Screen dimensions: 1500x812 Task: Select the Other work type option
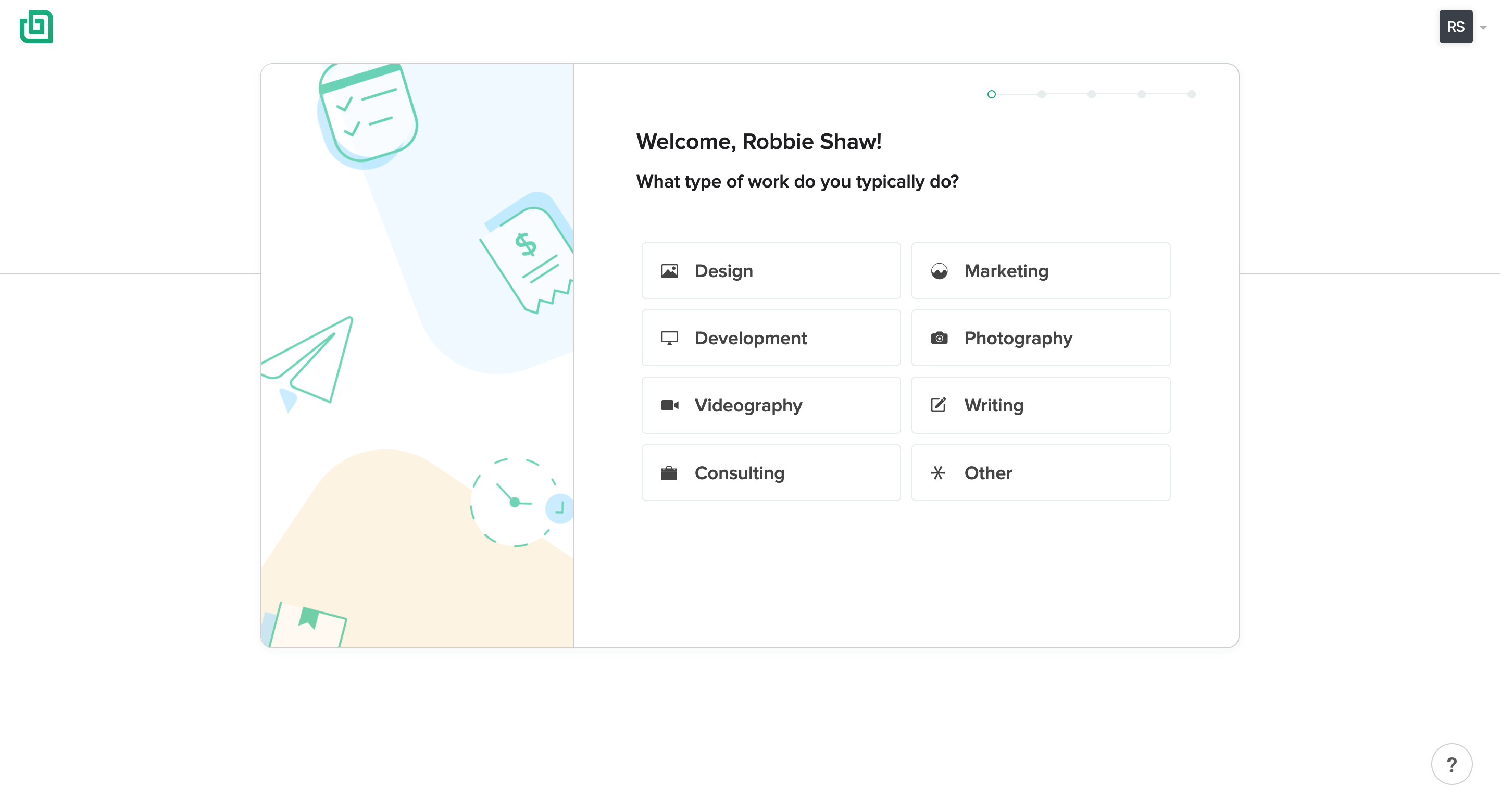[x=1040, y=473]
